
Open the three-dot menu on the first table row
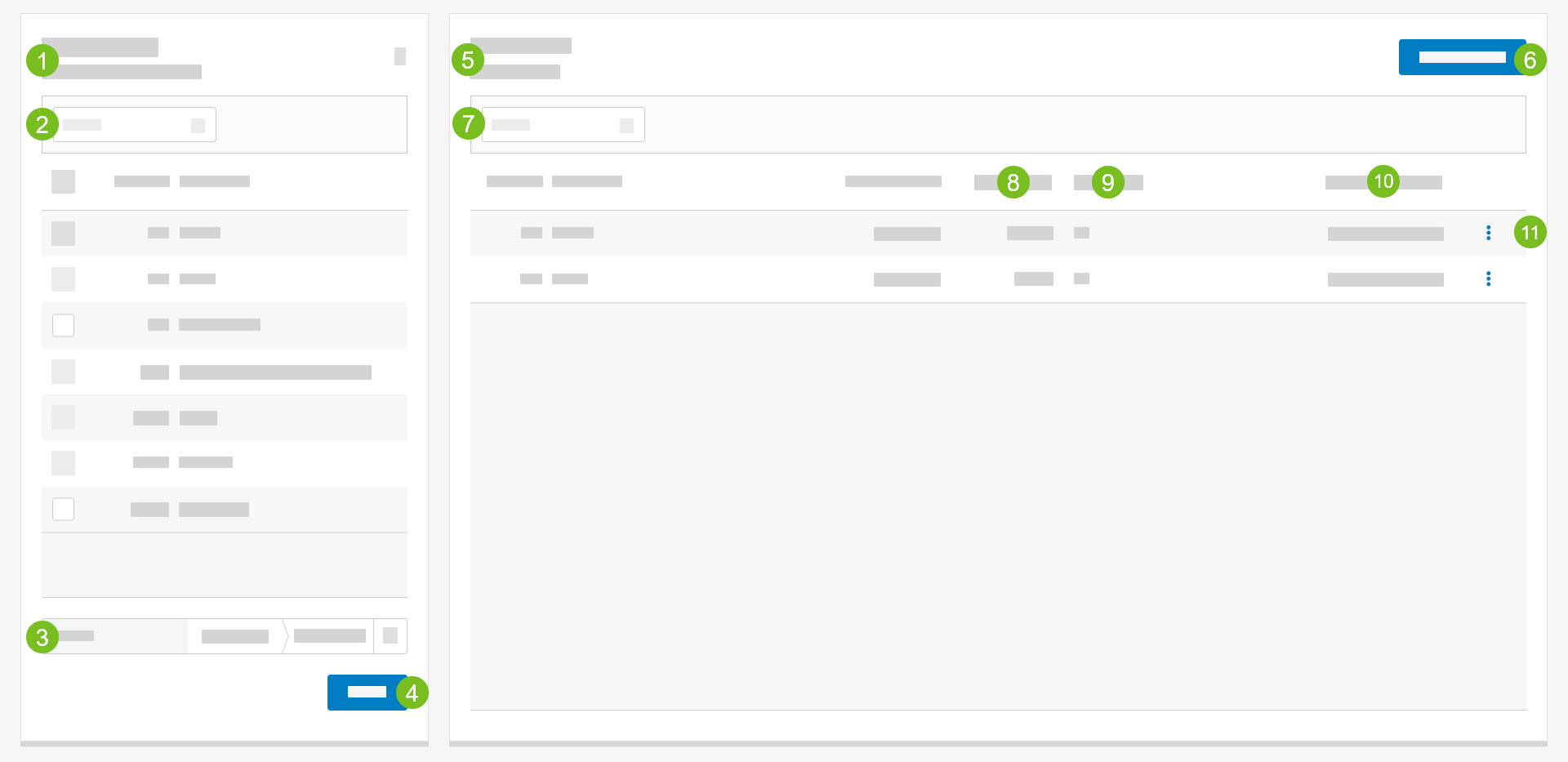1488,233
